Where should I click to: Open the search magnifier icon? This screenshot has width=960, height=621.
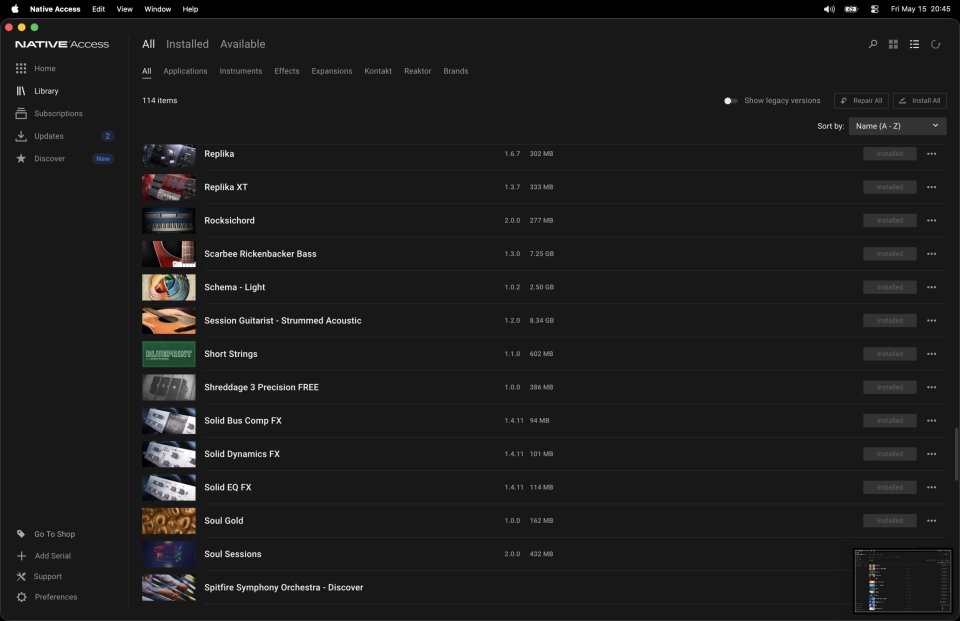[872, 44]
